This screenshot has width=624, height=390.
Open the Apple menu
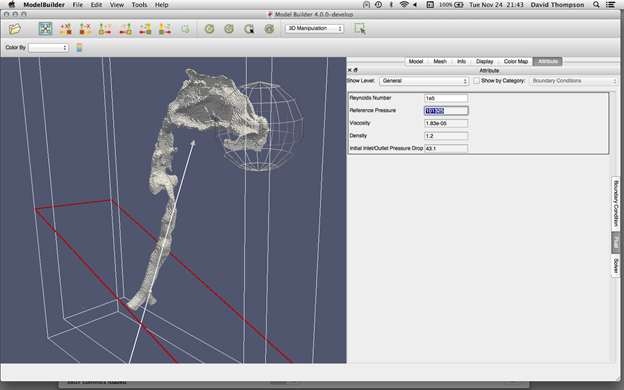pos(12,5)
